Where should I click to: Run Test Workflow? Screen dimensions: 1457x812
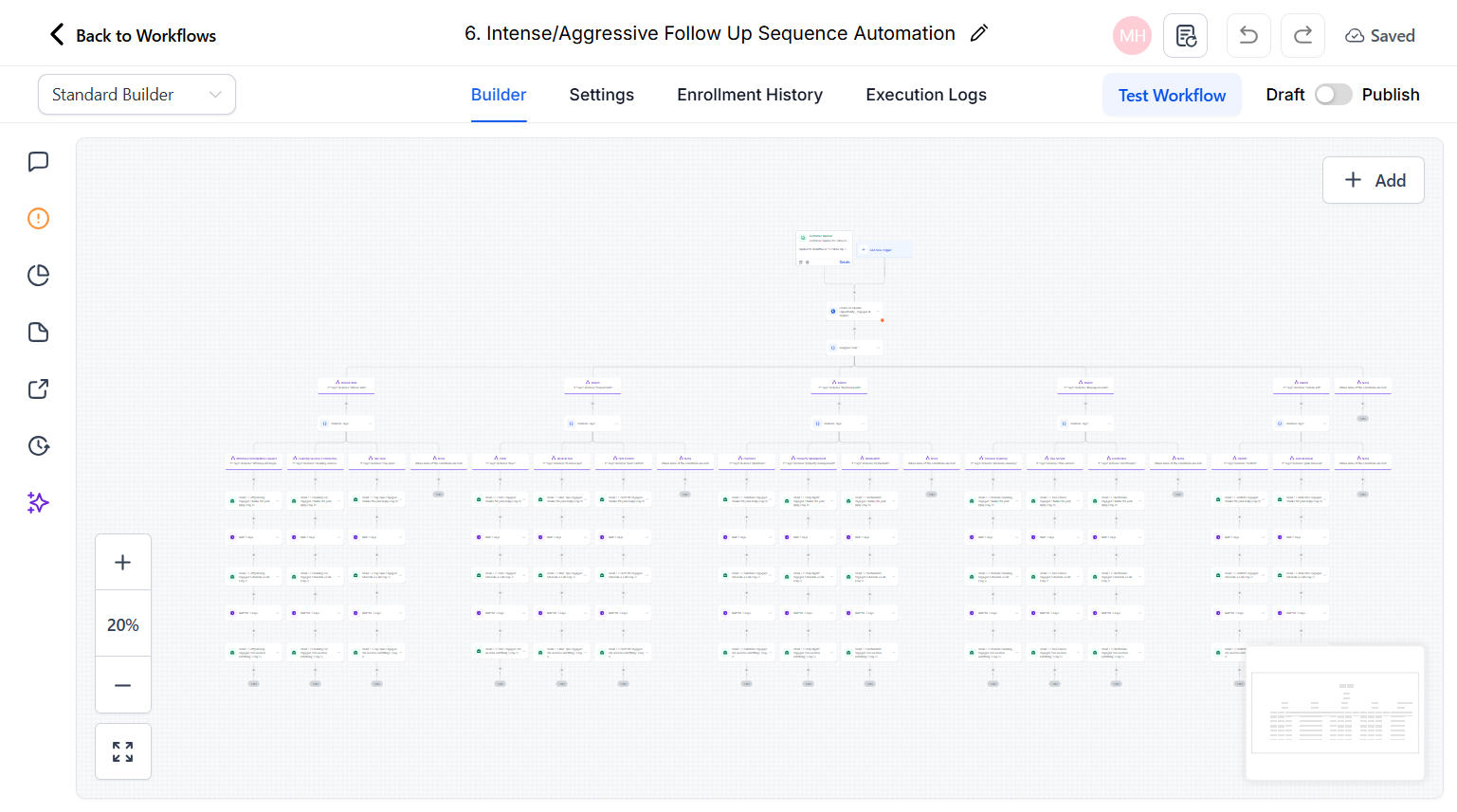[x=1172, y=95]
